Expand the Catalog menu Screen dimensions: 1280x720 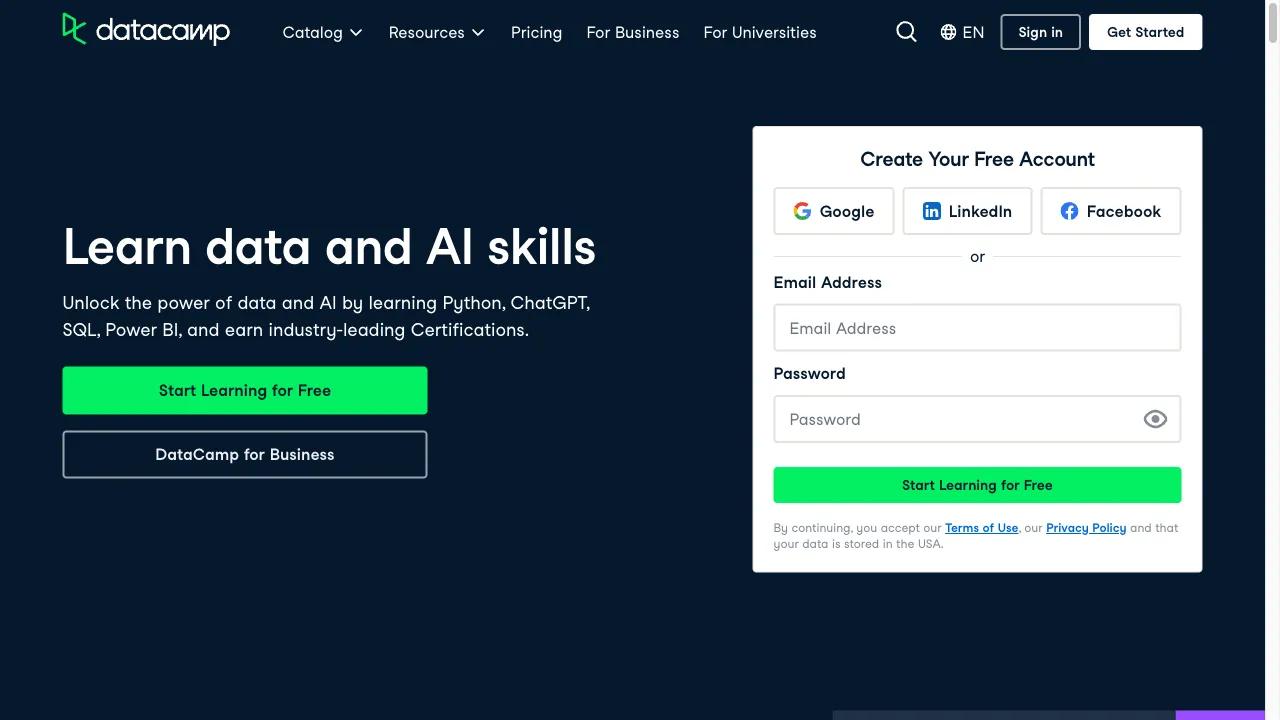click(x=322, y=32)
